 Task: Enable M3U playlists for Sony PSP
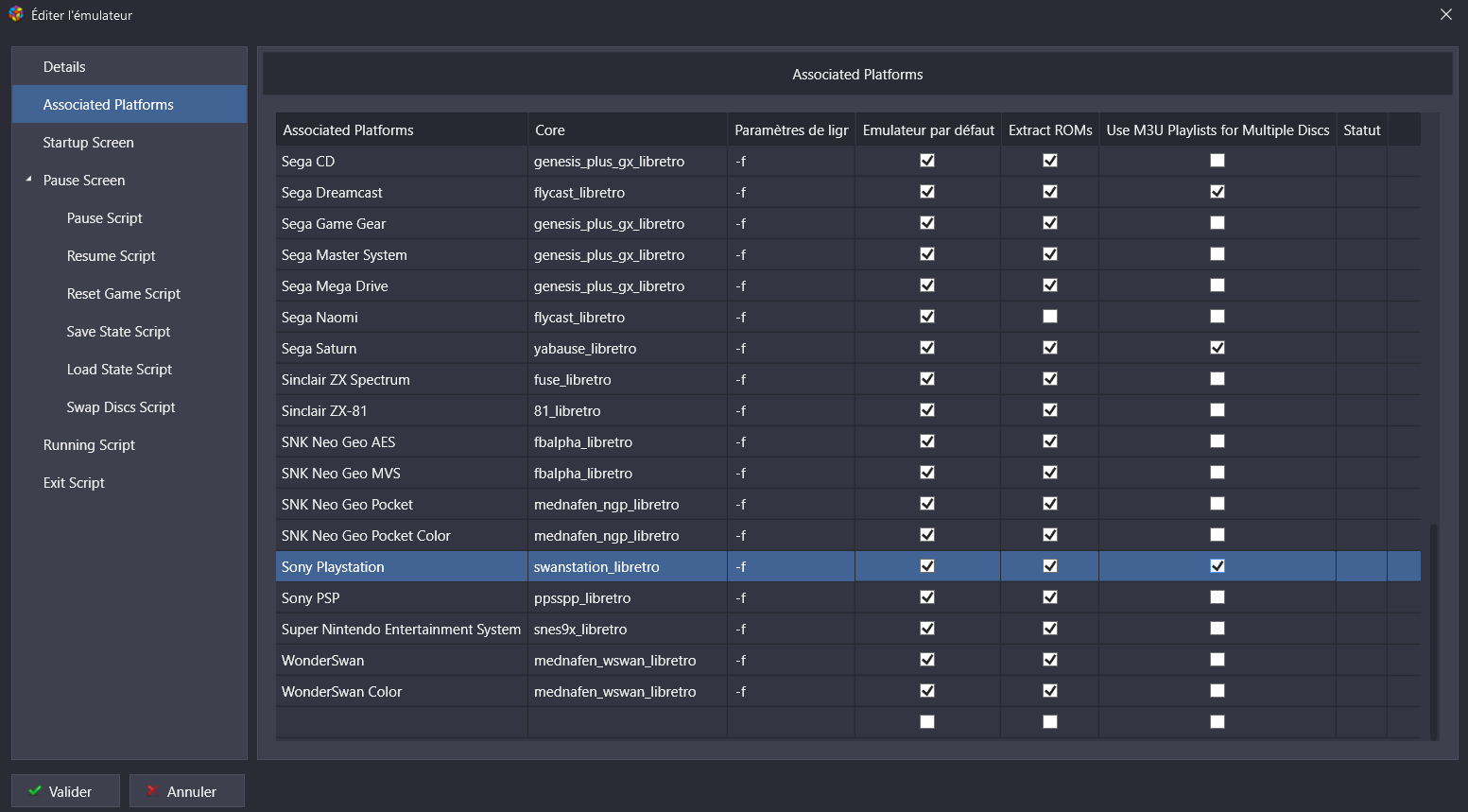point(1218,597)
